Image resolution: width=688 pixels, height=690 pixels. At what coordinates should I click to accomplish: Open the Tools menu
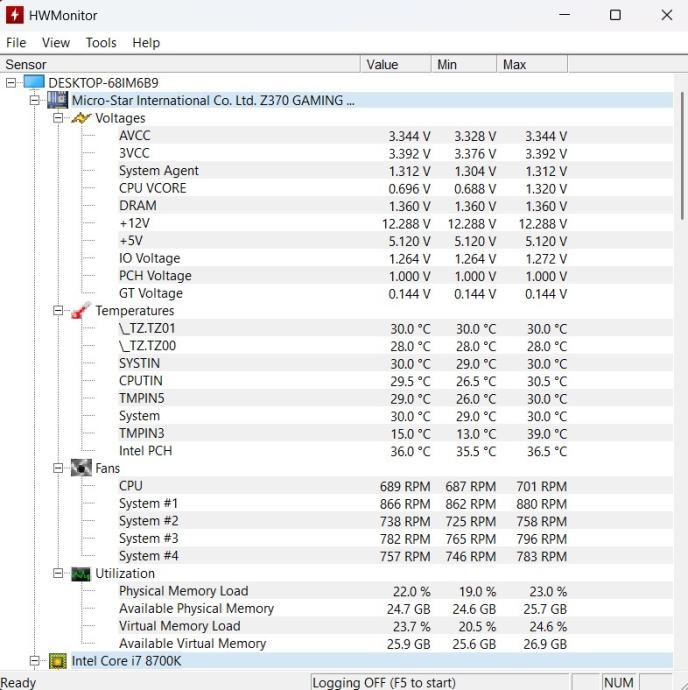(x=101, y=43)
